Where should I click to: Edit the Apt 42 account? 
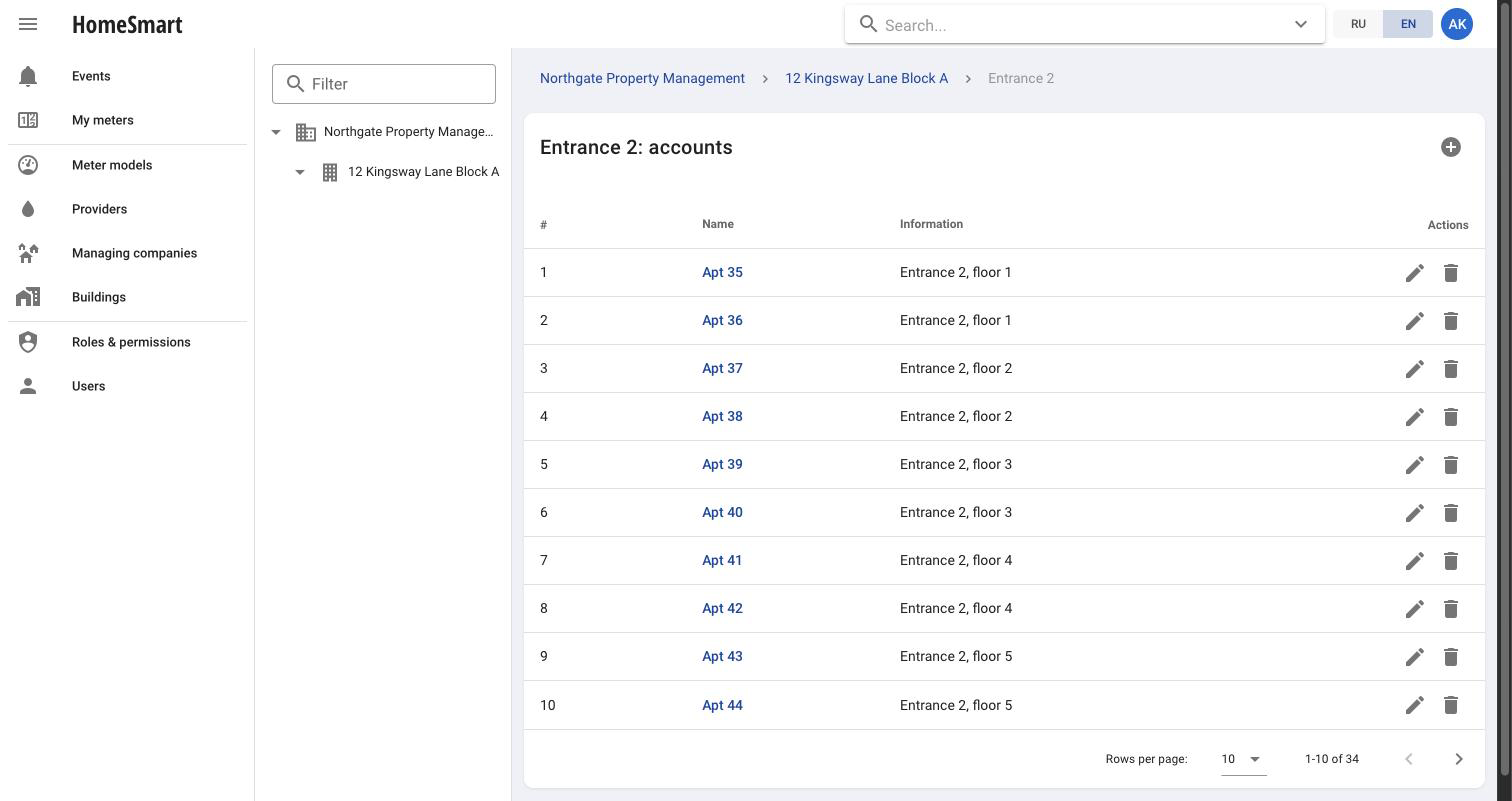click(1415, 609)
